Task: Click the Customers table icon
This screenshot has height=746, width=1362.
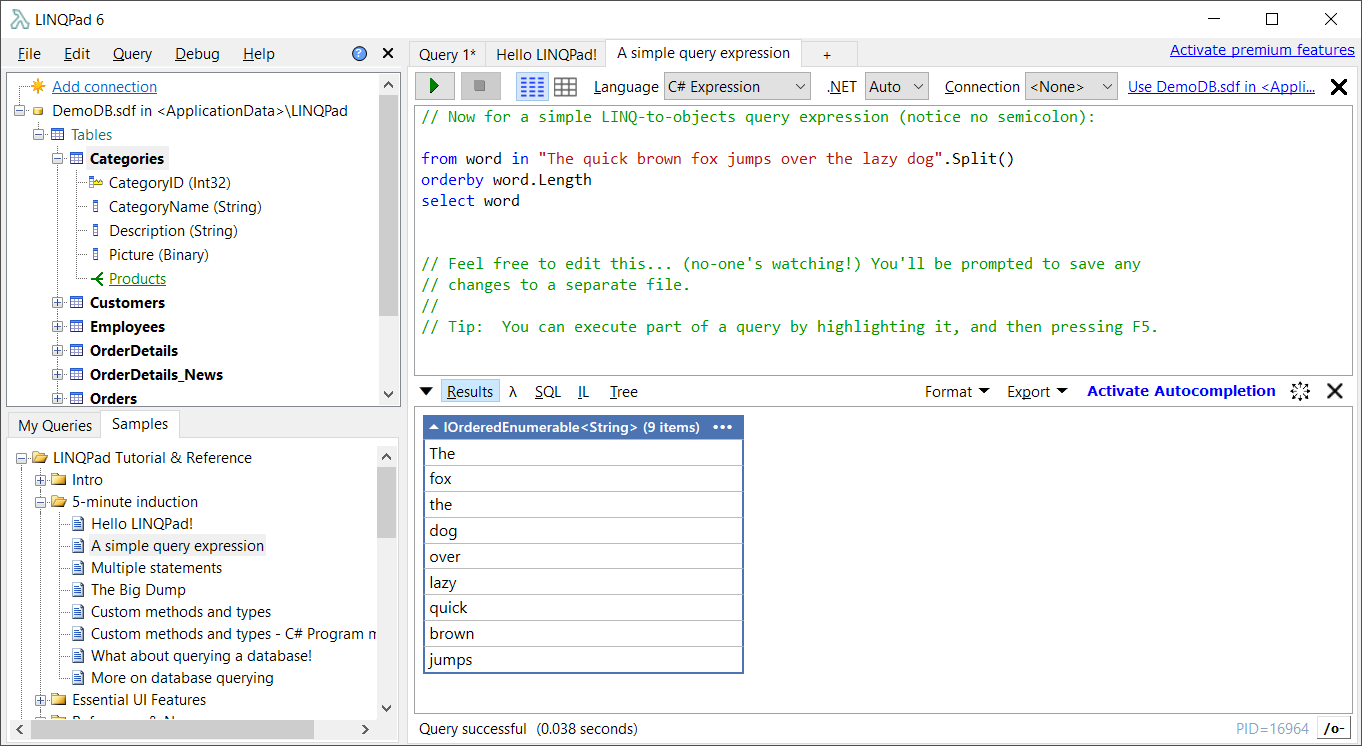Action: (x=76, y=303)
